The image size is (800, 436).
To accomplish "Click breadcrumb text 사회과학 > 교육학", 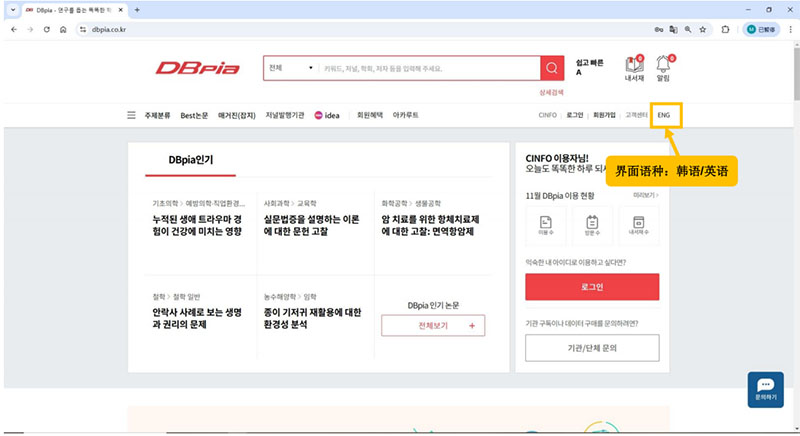I will (290, 203).
